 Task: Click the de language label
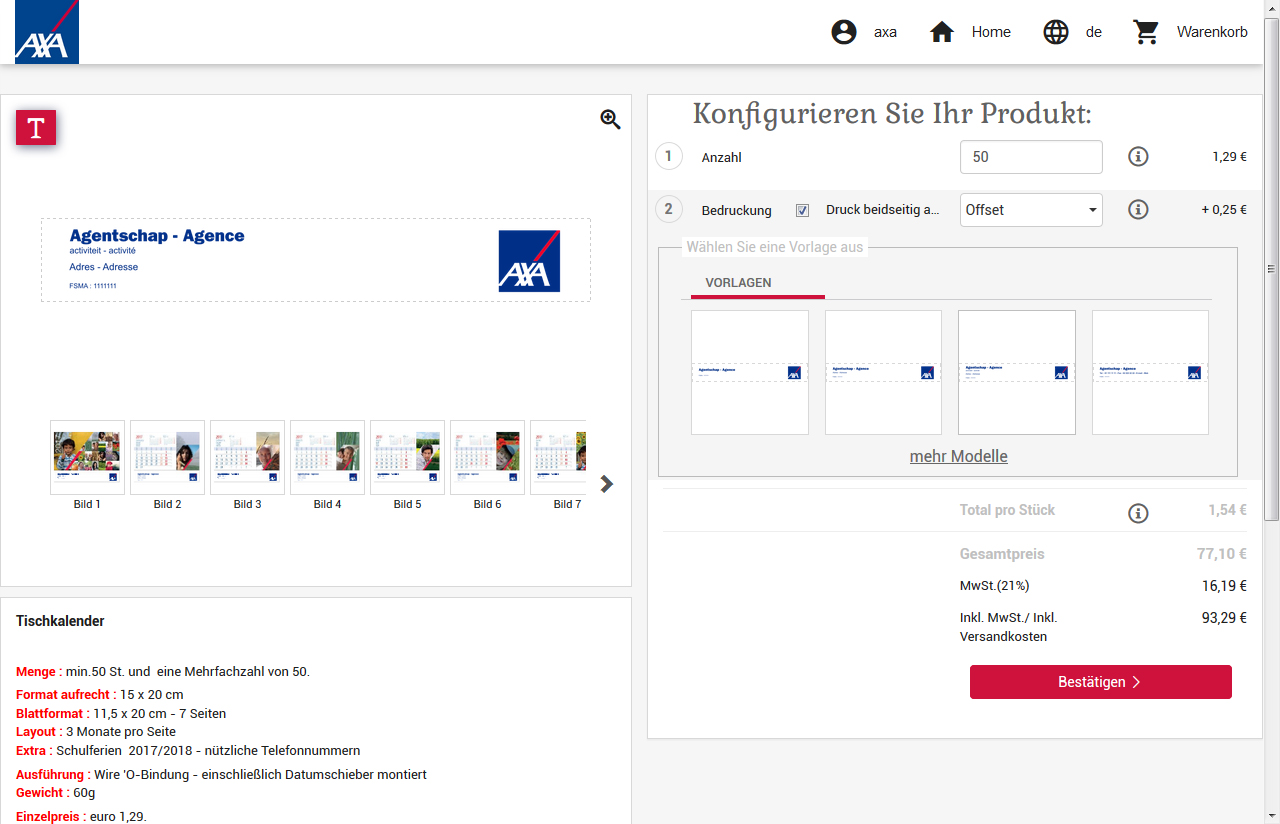point(1094,32)
